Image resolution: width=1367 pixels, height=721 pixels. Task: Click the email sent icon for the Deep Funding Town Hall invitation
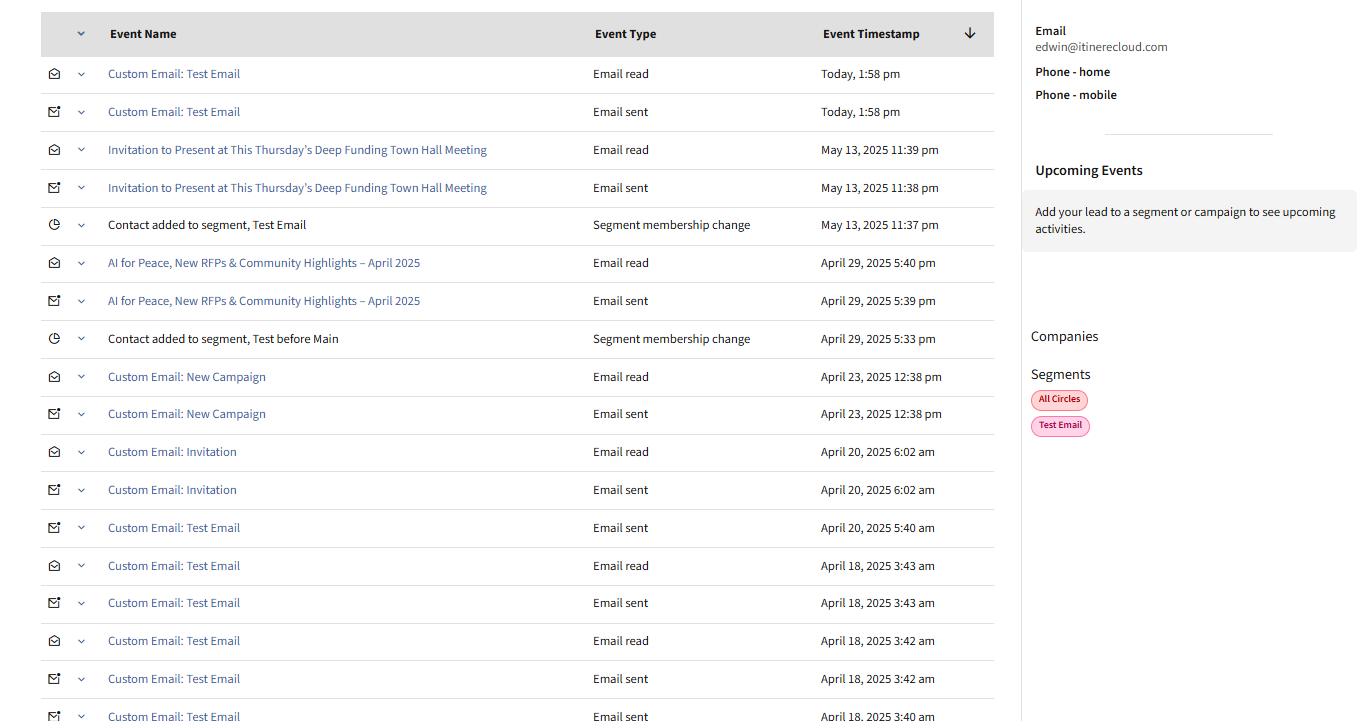(x=54, y=188)
